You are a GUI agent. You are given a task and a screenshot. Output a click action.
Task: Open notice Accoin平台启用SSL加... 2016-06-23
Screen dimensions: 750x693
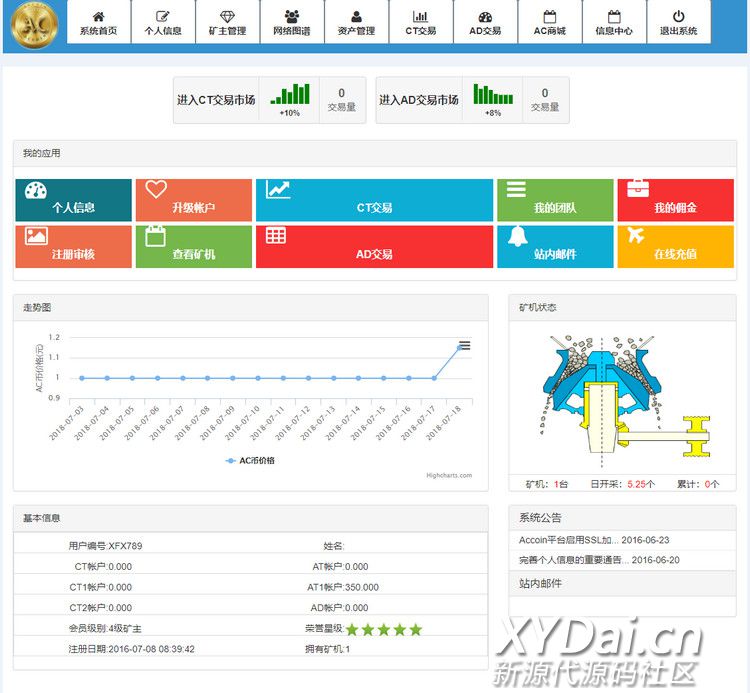594,540
